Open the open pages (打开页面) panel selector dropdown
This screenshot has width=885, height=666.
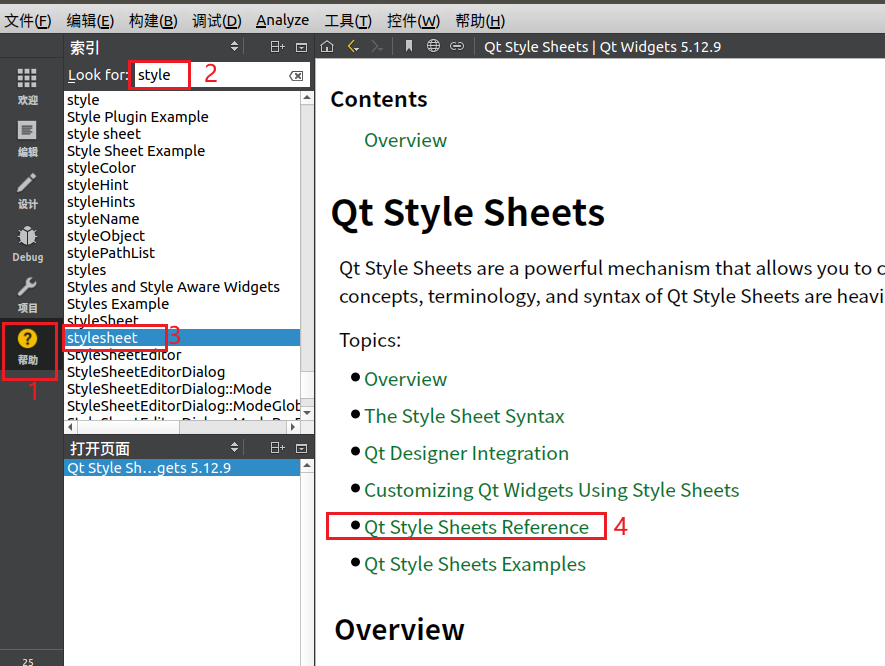point(234,448)
